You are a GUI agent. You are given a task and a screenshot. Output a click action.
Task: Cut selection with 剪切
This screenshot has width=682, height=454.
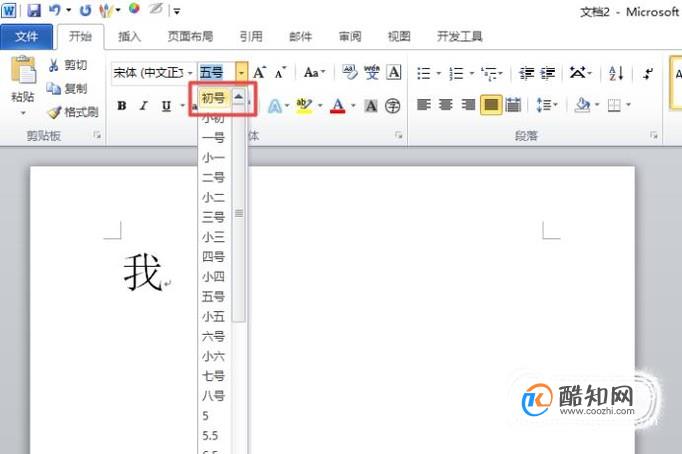pos(68,65)
